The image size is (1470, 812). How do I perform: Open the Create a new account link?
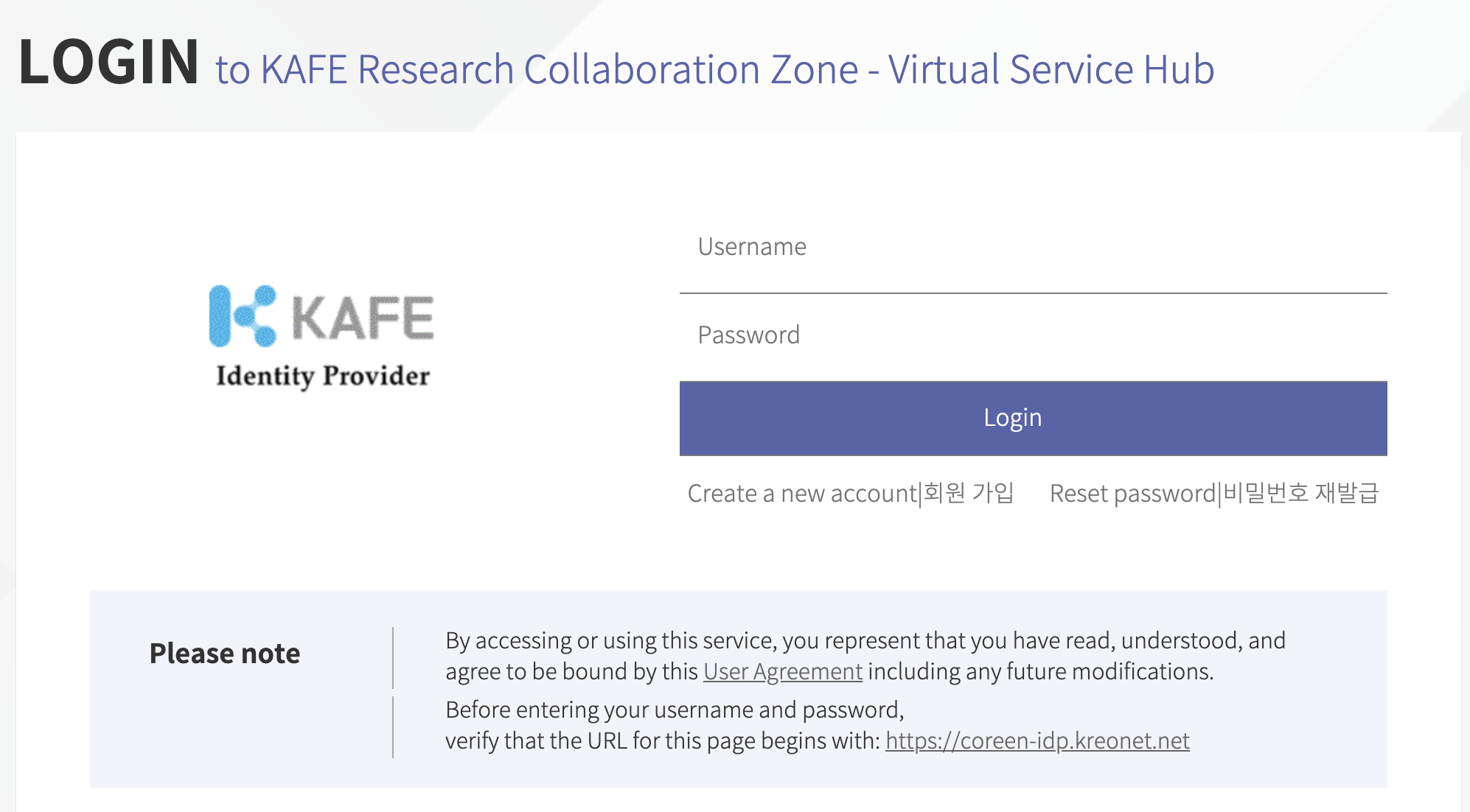pyautogui.click(x=851, y=493)
